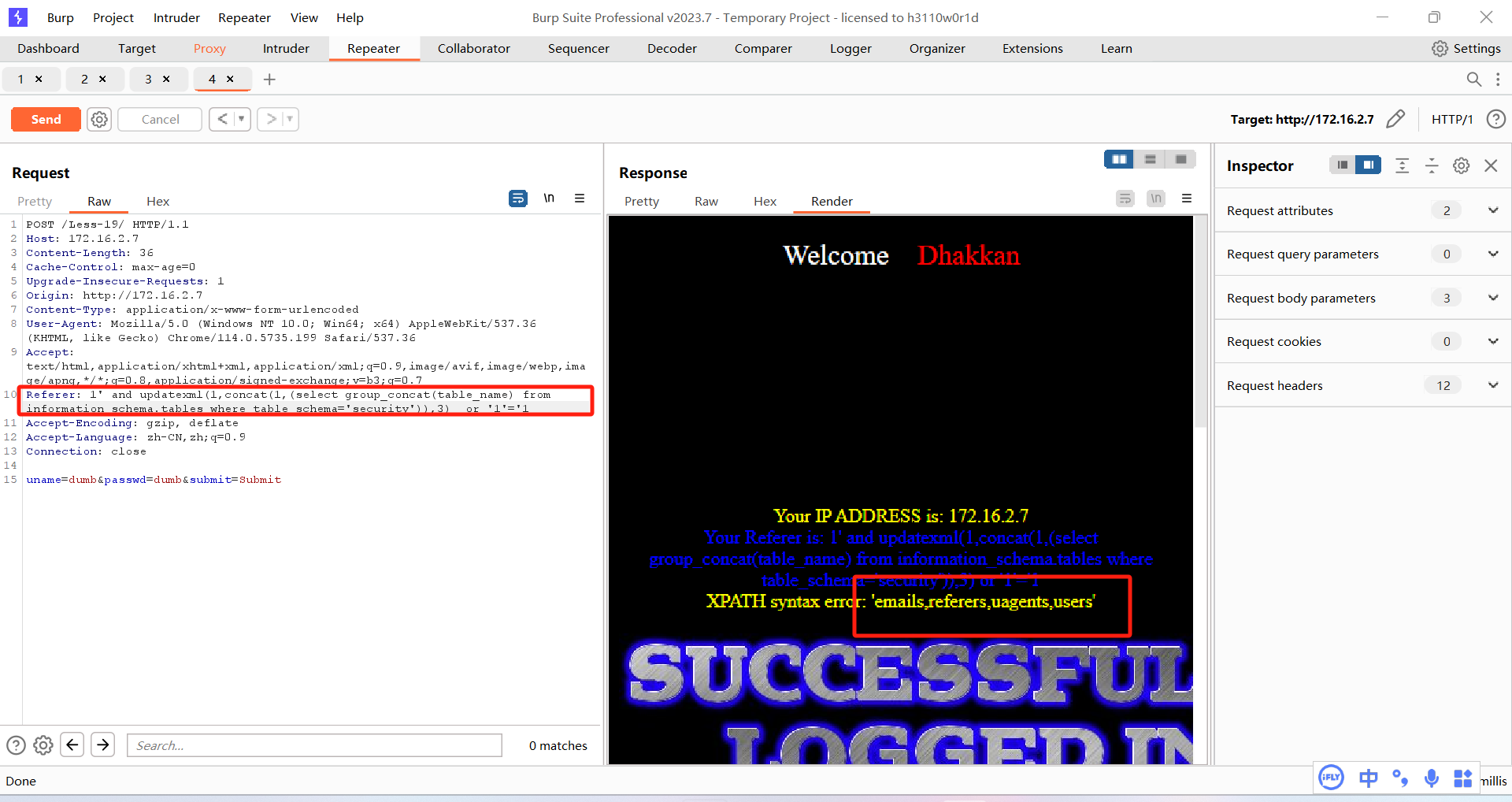Open the search magnifier in the tab bar
Image resolution: width=1512 pixels, height=802 pixels.
point(1473,79)
